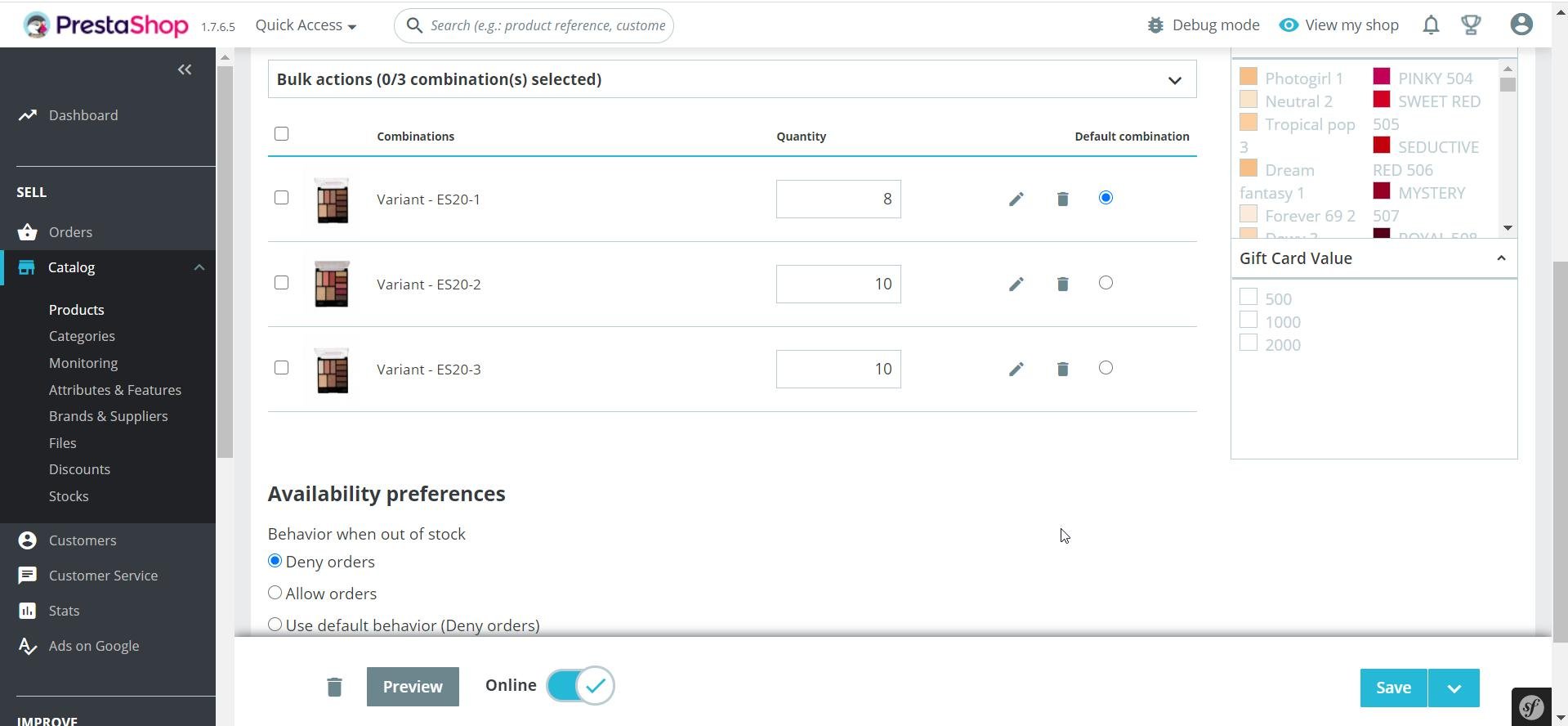Screen dimensions: 1568x726
Task: Open Stocks in Catalog menu
Action: pyautogui.click(x=69, y=496)
